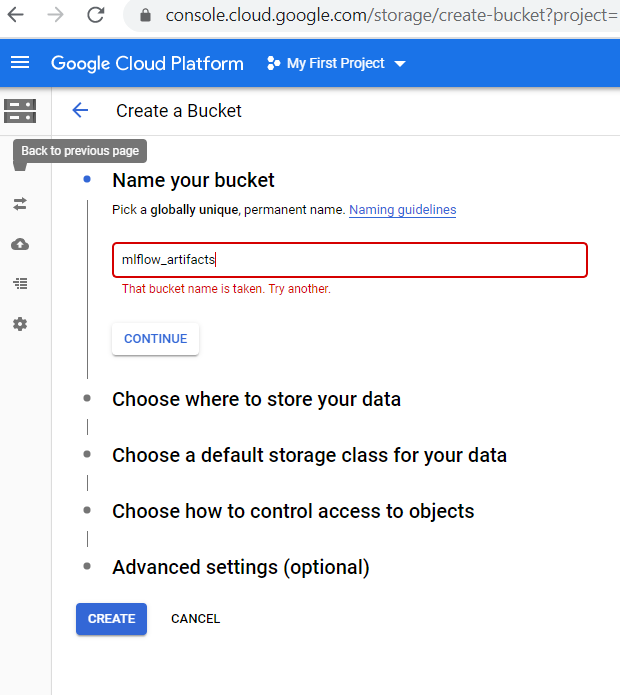Viewport: 620px width, 695px height.
Task: Click browser back arrow
Action: coord(16,15)
